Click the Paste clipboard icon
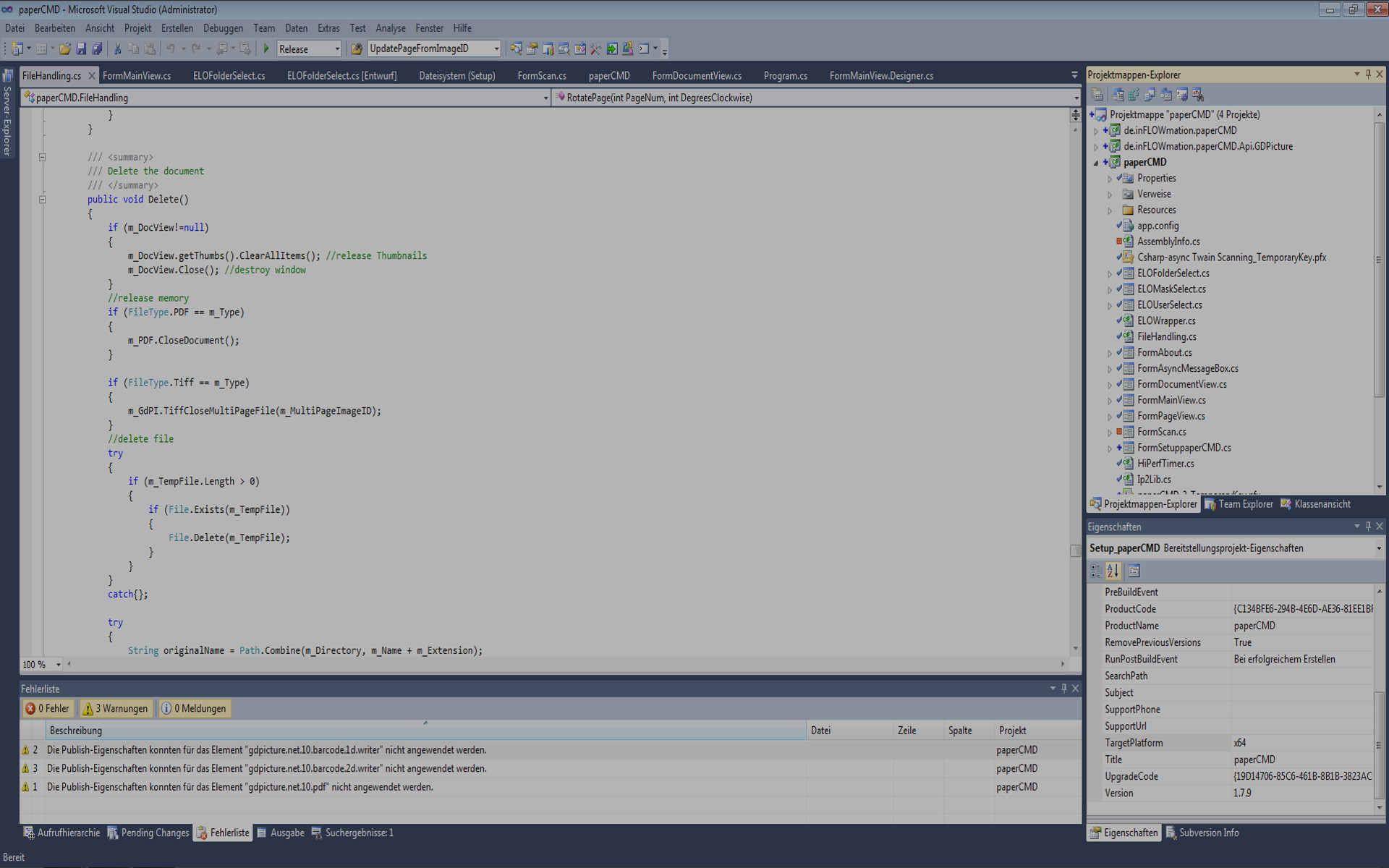1389x868 pixels. [x=150, y=48]
